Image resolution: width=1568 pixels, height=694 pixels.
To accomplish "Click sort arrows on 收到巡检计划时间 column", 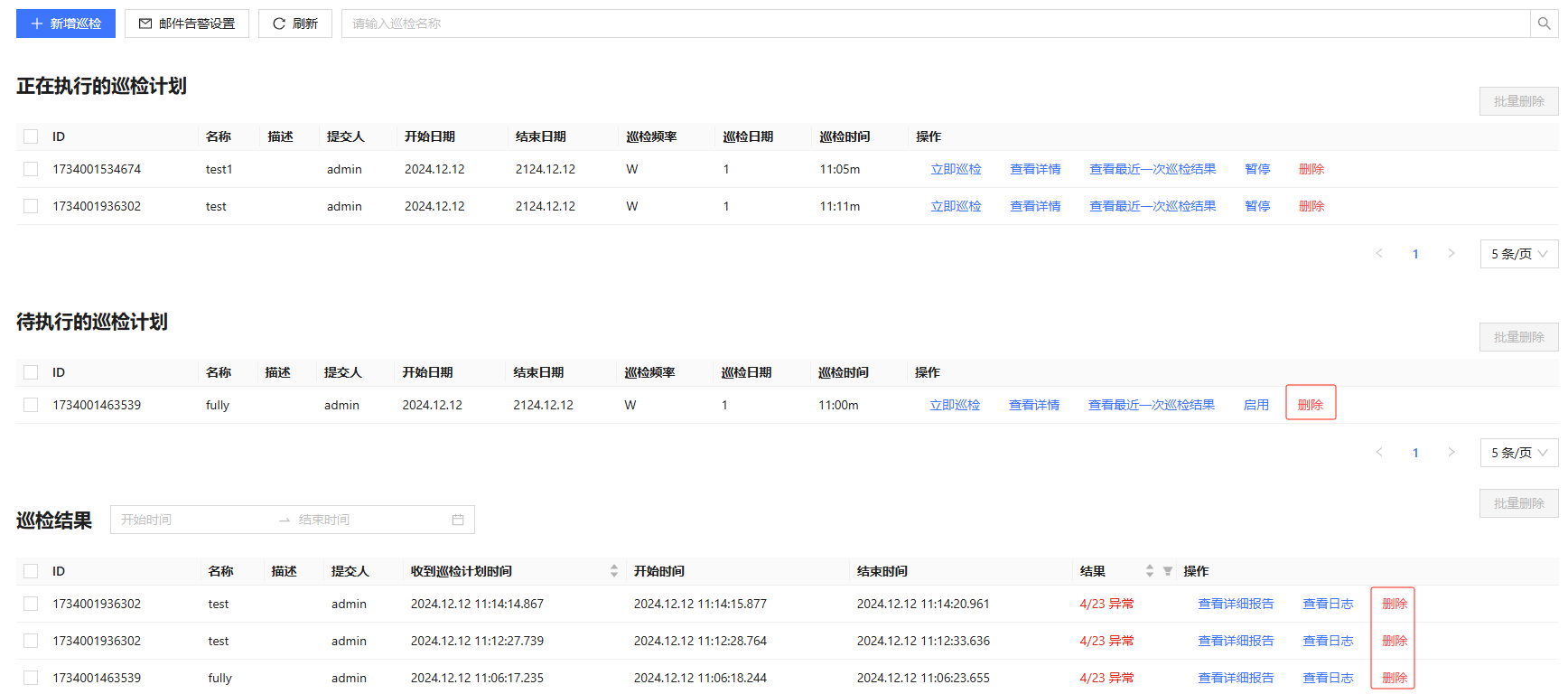I will [x=614, y=571].
